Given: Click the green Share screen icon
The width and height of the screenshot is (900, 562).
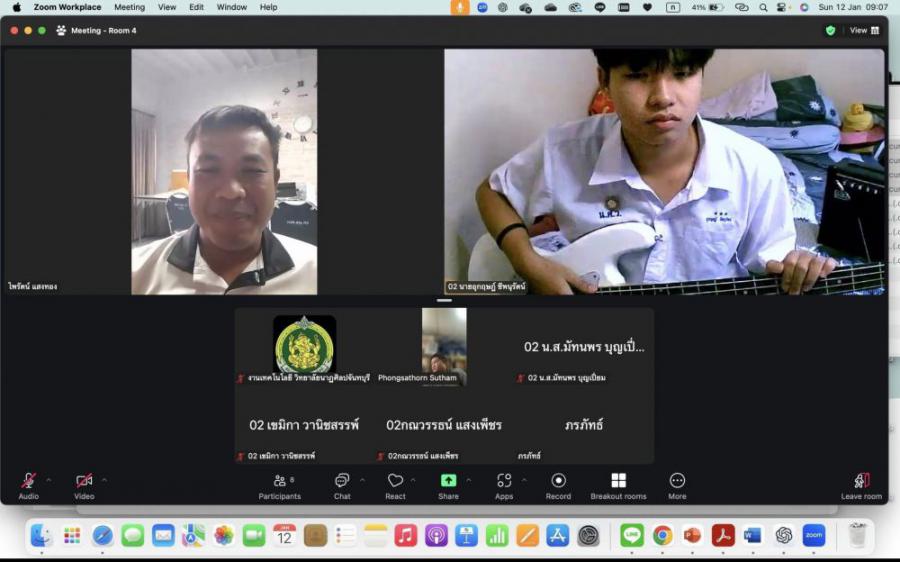Looking at the screenshot, I should click(x=448, y=481).
